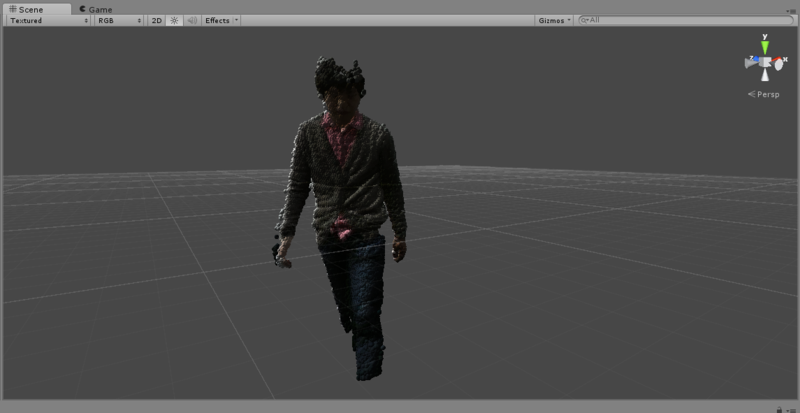
Task: Click the gizmo center cube
Action: pos(765,62)
